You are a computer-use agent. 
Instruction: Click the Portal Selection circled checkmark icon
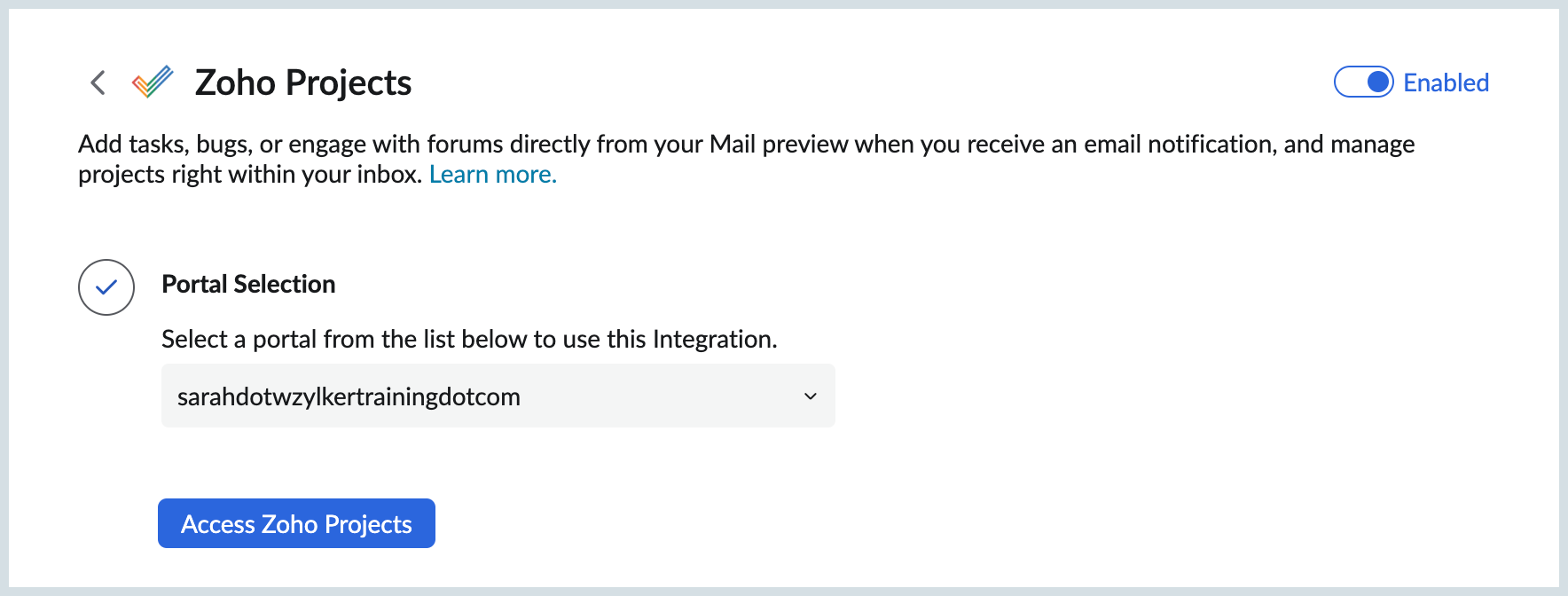pyautogui.click(x=106, y=287)
